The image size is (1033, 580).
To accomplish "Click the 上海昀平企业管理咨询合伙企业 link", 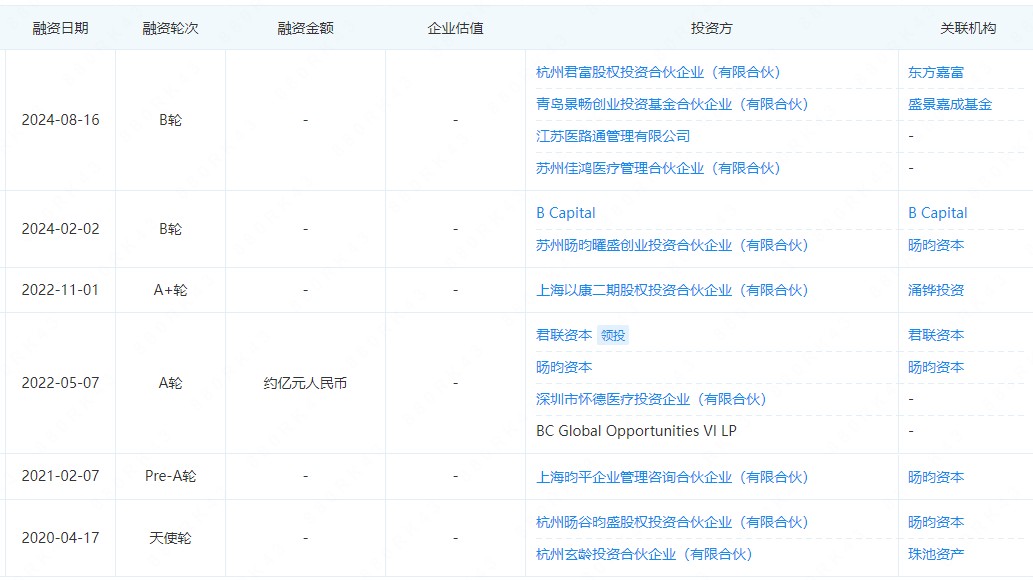I will [671, 477].
